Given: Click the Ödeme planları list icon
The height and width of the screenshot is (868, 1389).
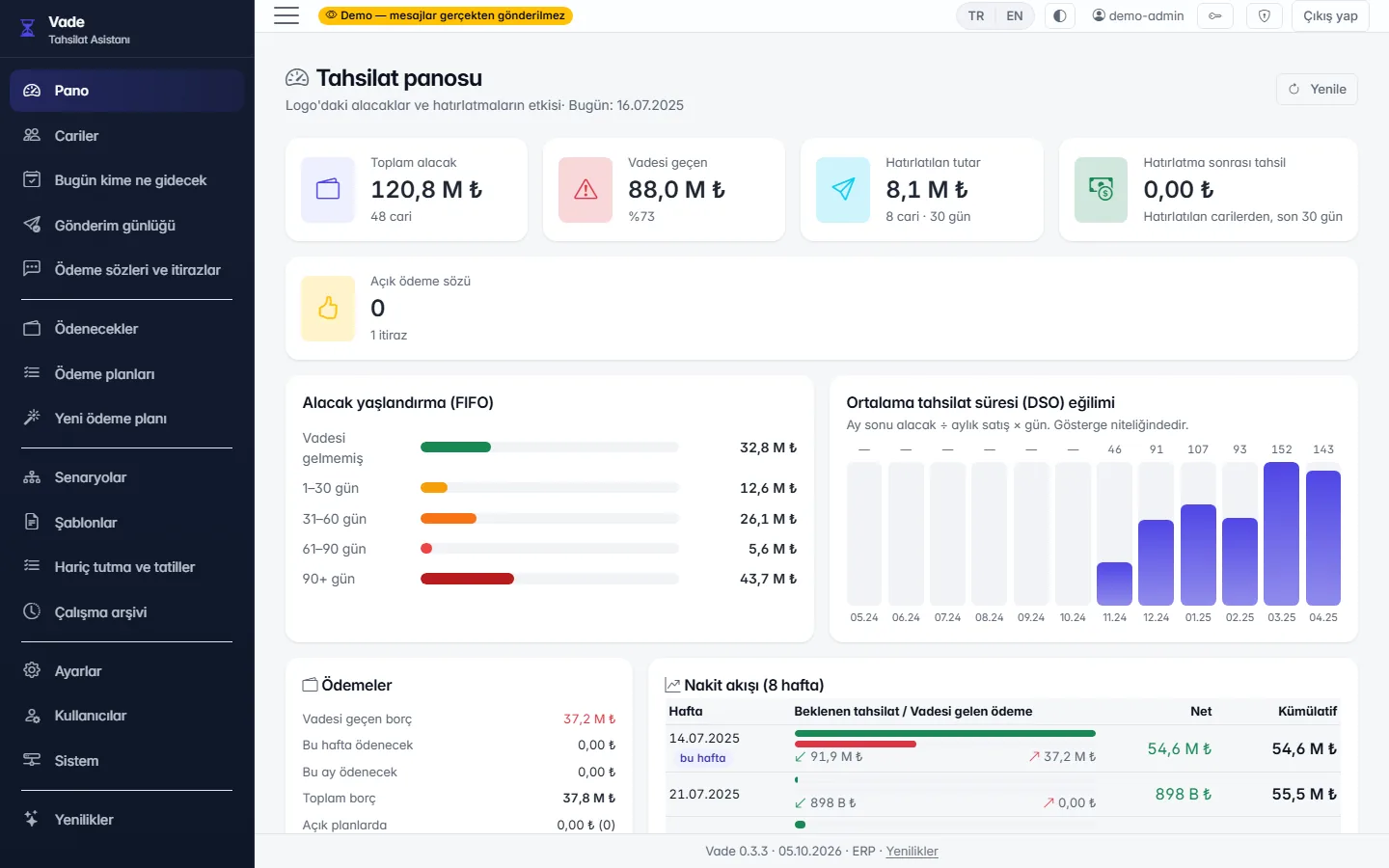Looking at the screenshot, I should [32, 373].
